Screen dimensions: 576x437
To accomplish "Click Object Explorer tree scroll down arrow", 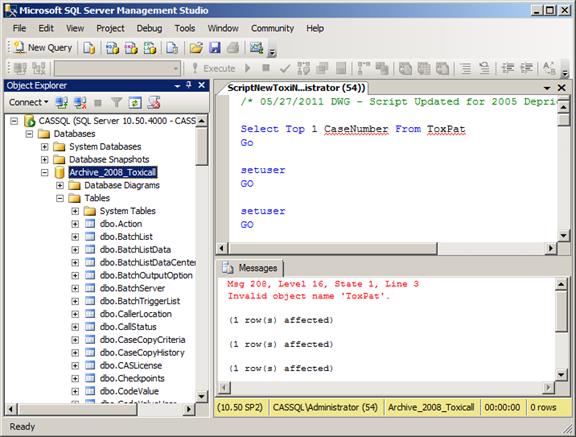I will click(x=201, y=397).
